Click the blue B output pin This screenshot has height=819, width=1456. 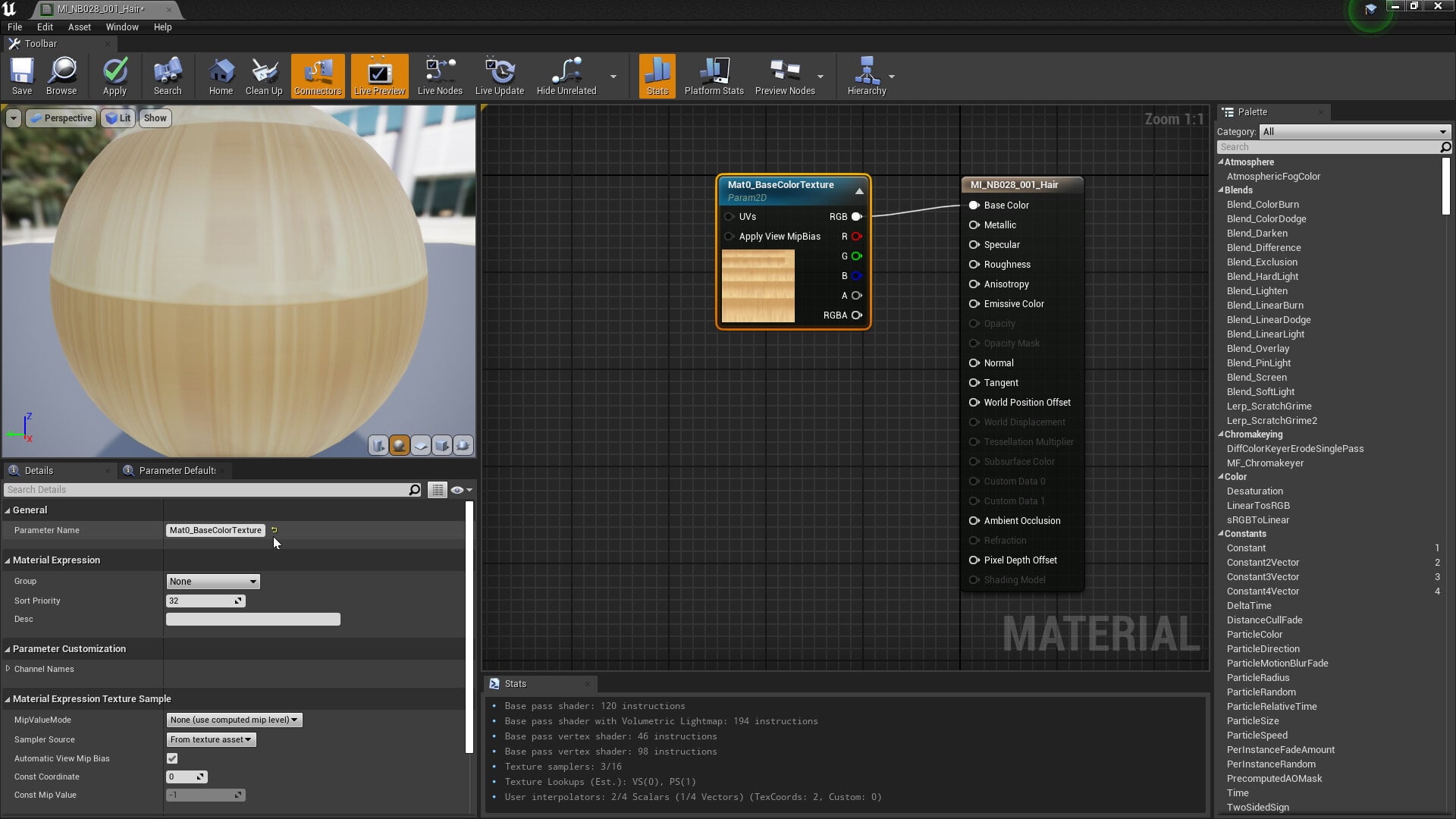856,276
